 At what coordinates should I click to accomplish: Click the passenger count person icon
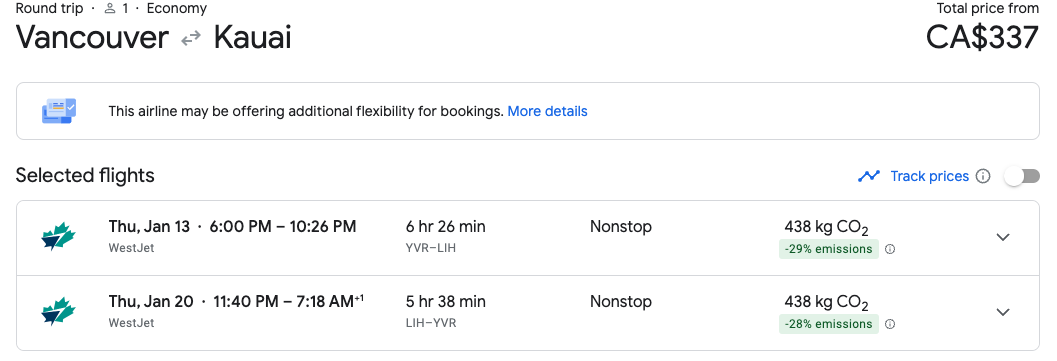tap(111, 9)
